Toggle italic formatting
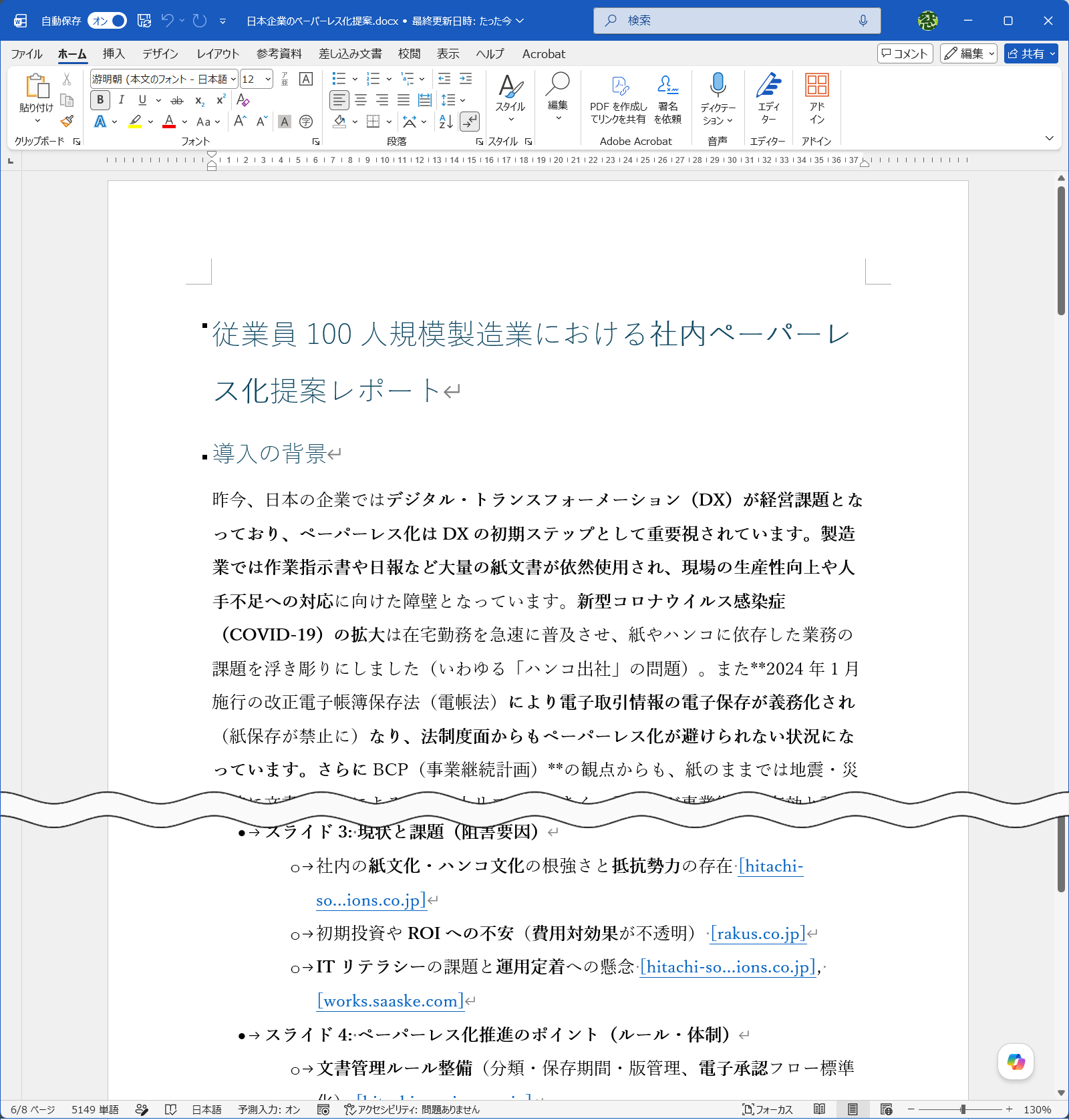The height and width of the screenshot is (1120, 1069). [x=121, y=100]
